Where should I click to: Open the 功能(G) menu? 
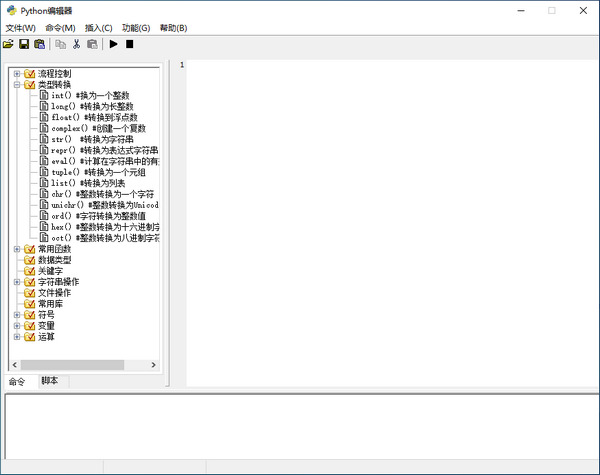136,28
